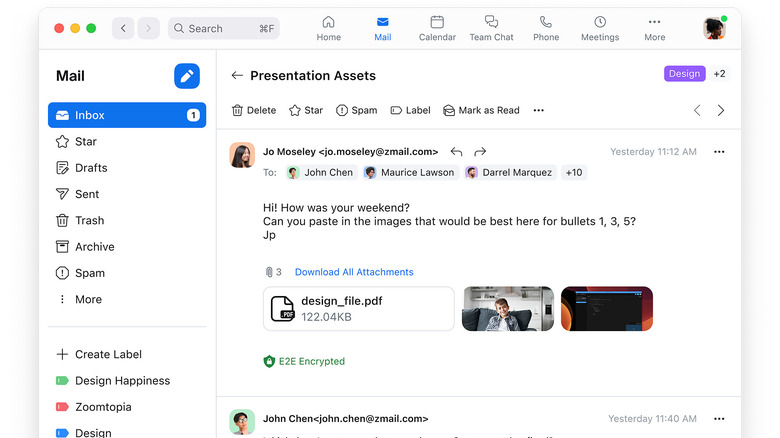Click the Search field
This screenshot has width=780, height=438.
coord(223,28)
